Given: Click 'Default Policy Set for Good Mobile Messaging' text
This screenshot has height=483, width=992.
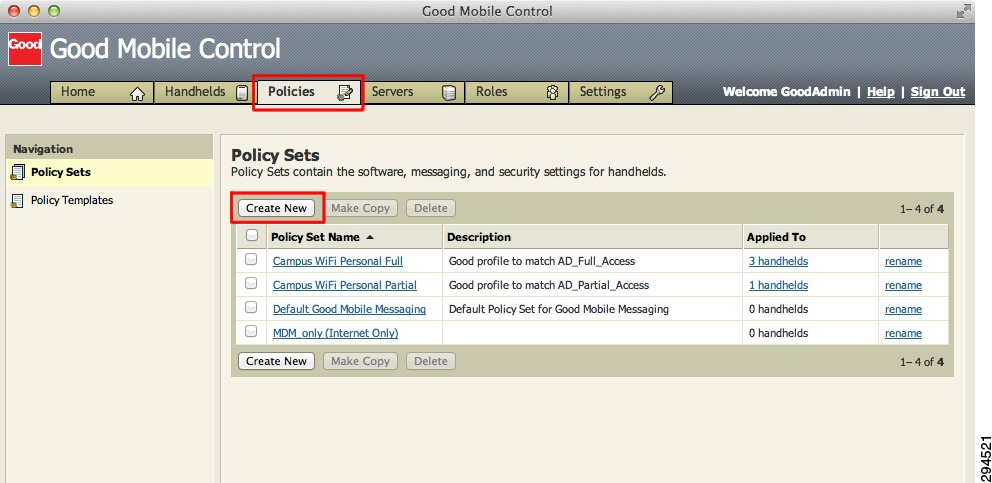Looking at the screenshot, I should pyautogui.click(x=559, y=309).
